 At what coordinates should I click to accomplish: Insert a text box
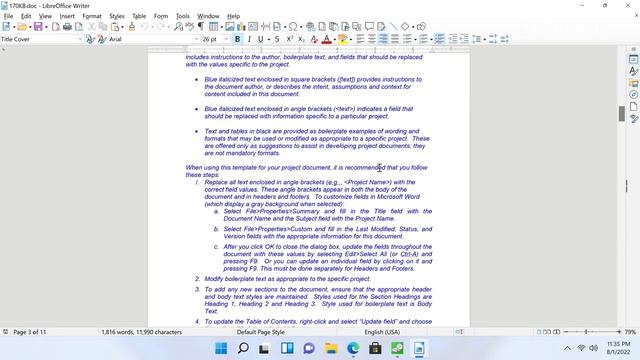pos(253,27)
